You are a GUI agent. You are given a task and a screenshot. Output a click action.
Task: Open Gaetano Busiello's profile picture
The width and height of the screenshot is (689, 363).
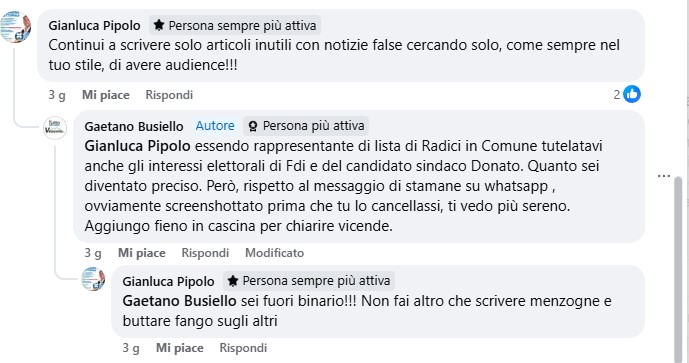(55, 128)
